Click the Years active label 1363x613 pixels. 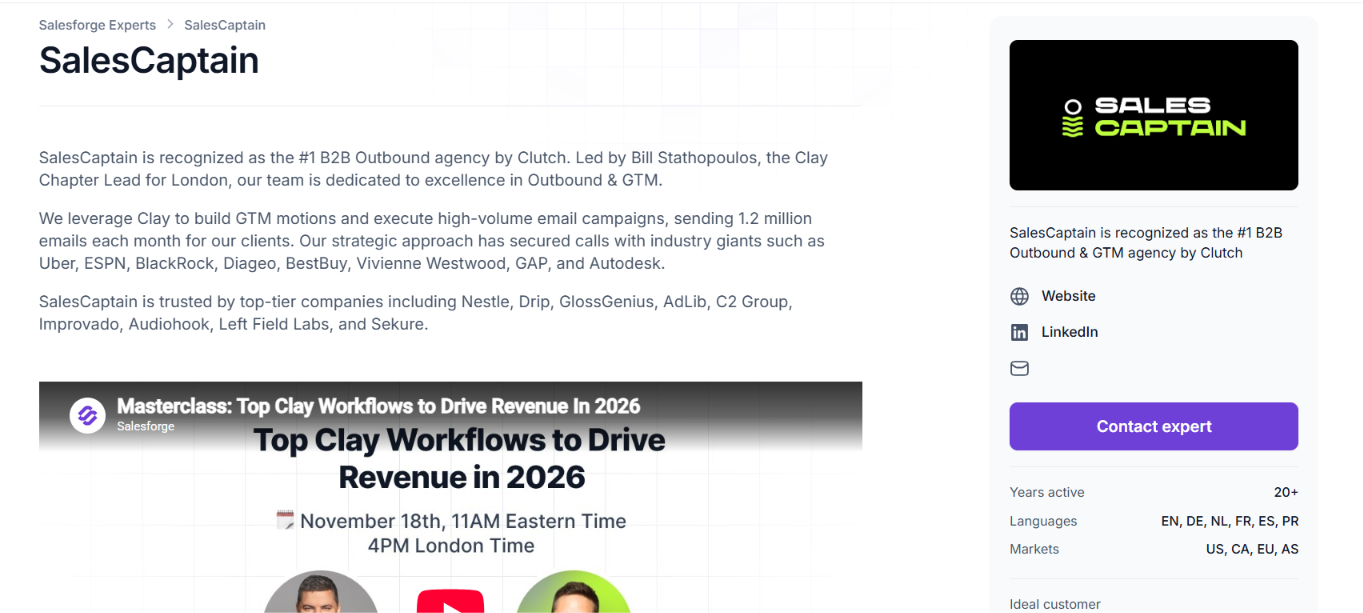(x=1047, y=492)
